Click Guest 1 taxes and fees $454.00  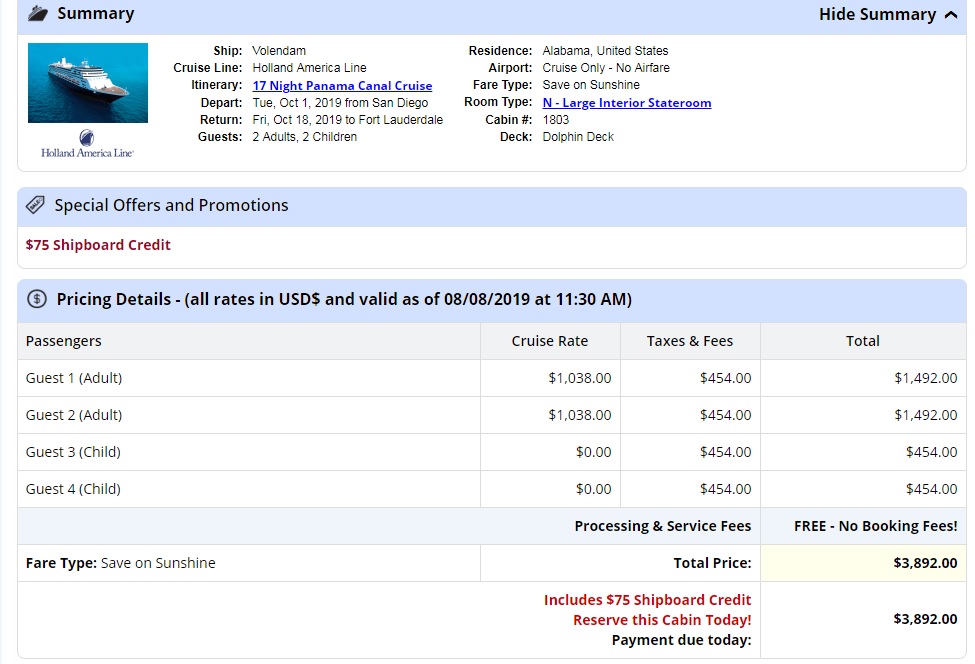pos(725,378)
